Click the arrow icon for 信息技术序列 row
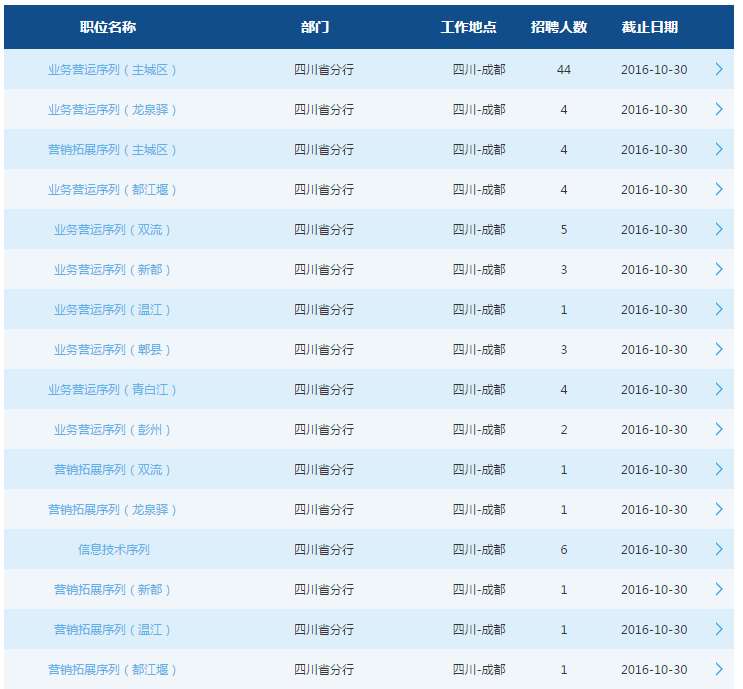Viewport: 743px width, 689px height. point(718,549)
